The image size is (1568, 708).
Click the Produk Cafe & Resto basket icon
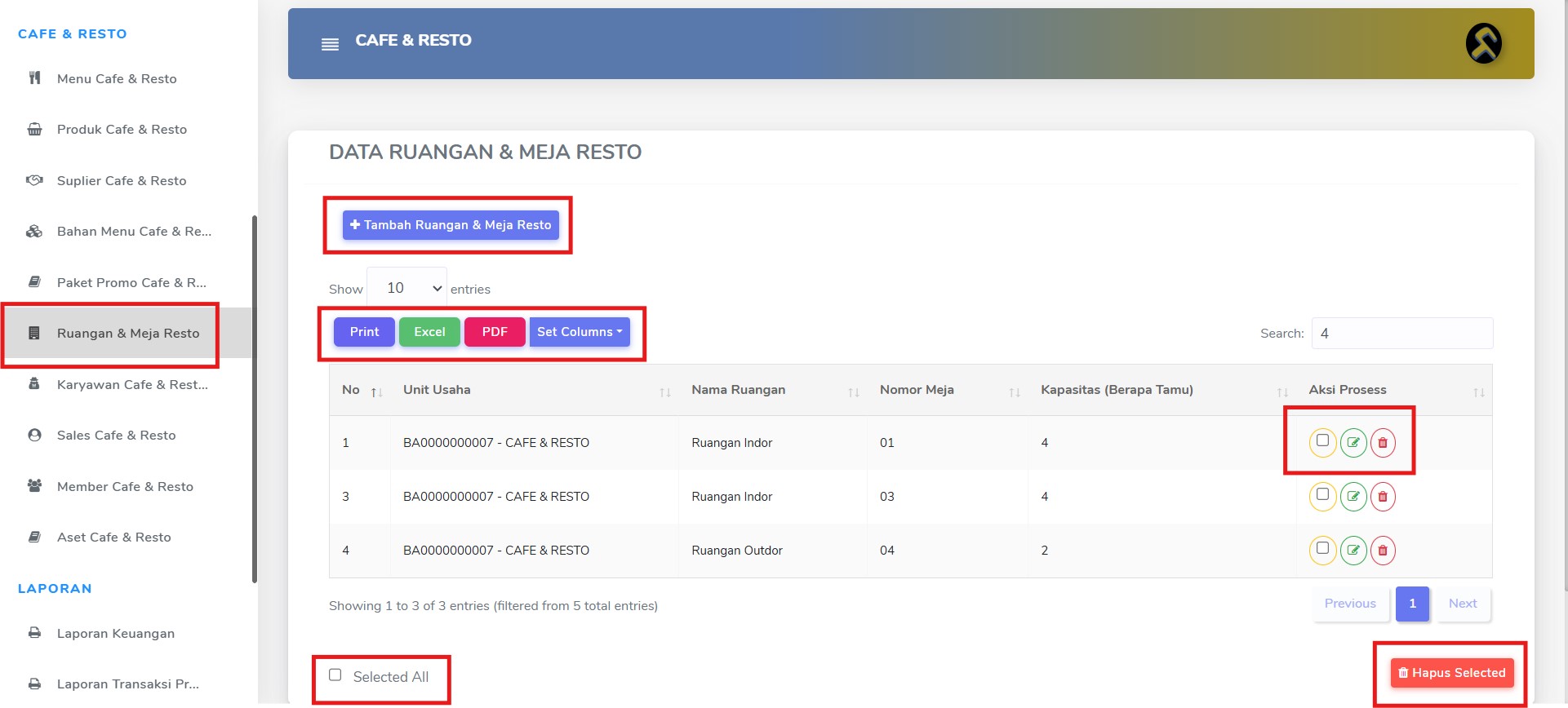(x=34, y=129)
